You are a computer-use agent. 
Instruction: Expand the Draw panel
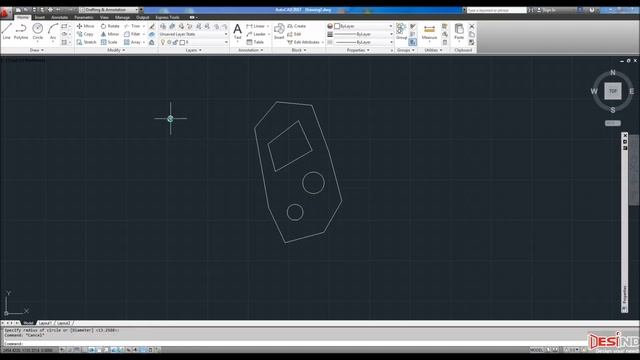pos(37,50)
